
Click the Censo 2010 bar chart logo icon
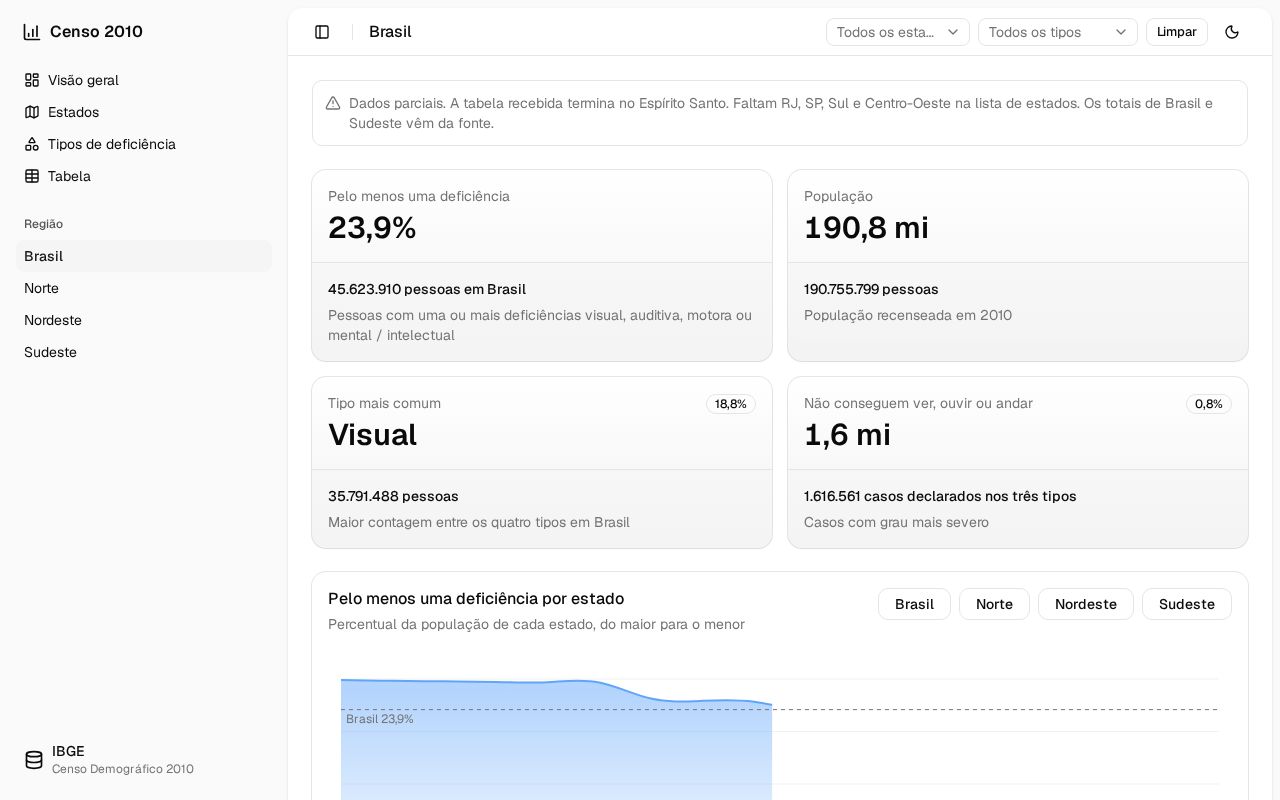(32, 32)
